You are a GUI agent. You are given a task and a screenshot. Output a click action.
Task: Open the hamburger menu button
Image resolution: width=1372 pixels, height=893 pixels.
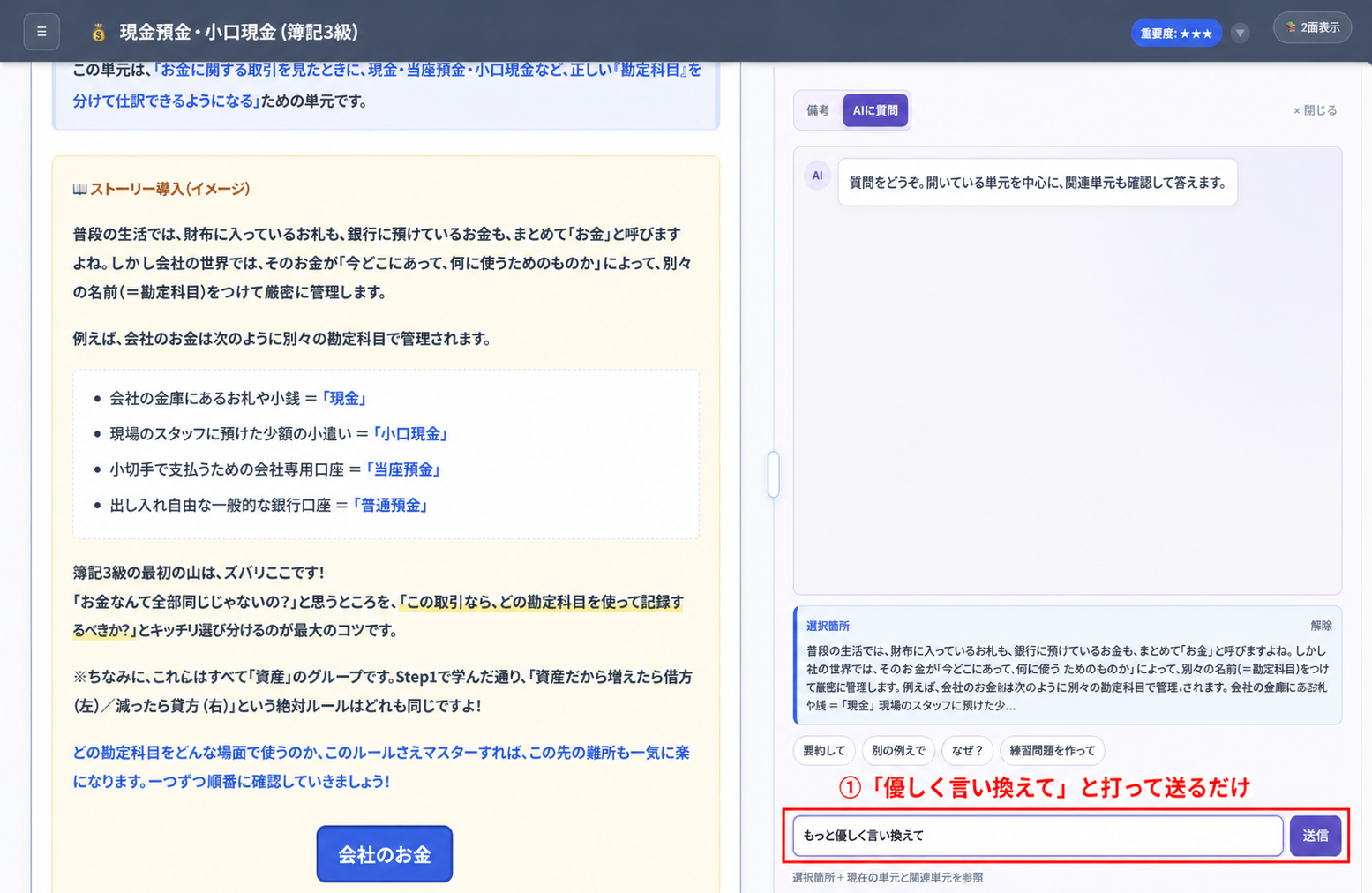[41, 32]
